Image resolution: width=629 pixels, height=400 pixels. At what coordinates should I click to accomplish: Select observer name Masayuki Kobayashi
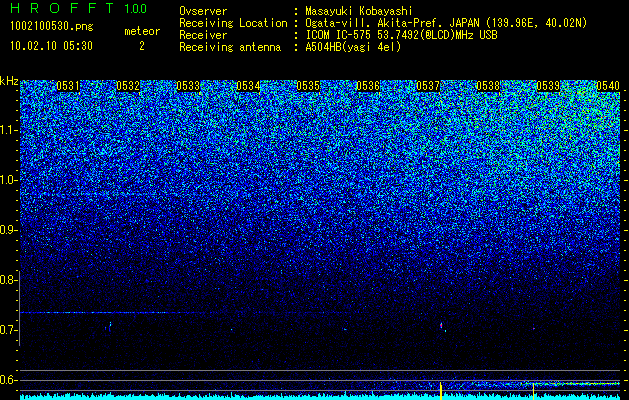point(359,11)
